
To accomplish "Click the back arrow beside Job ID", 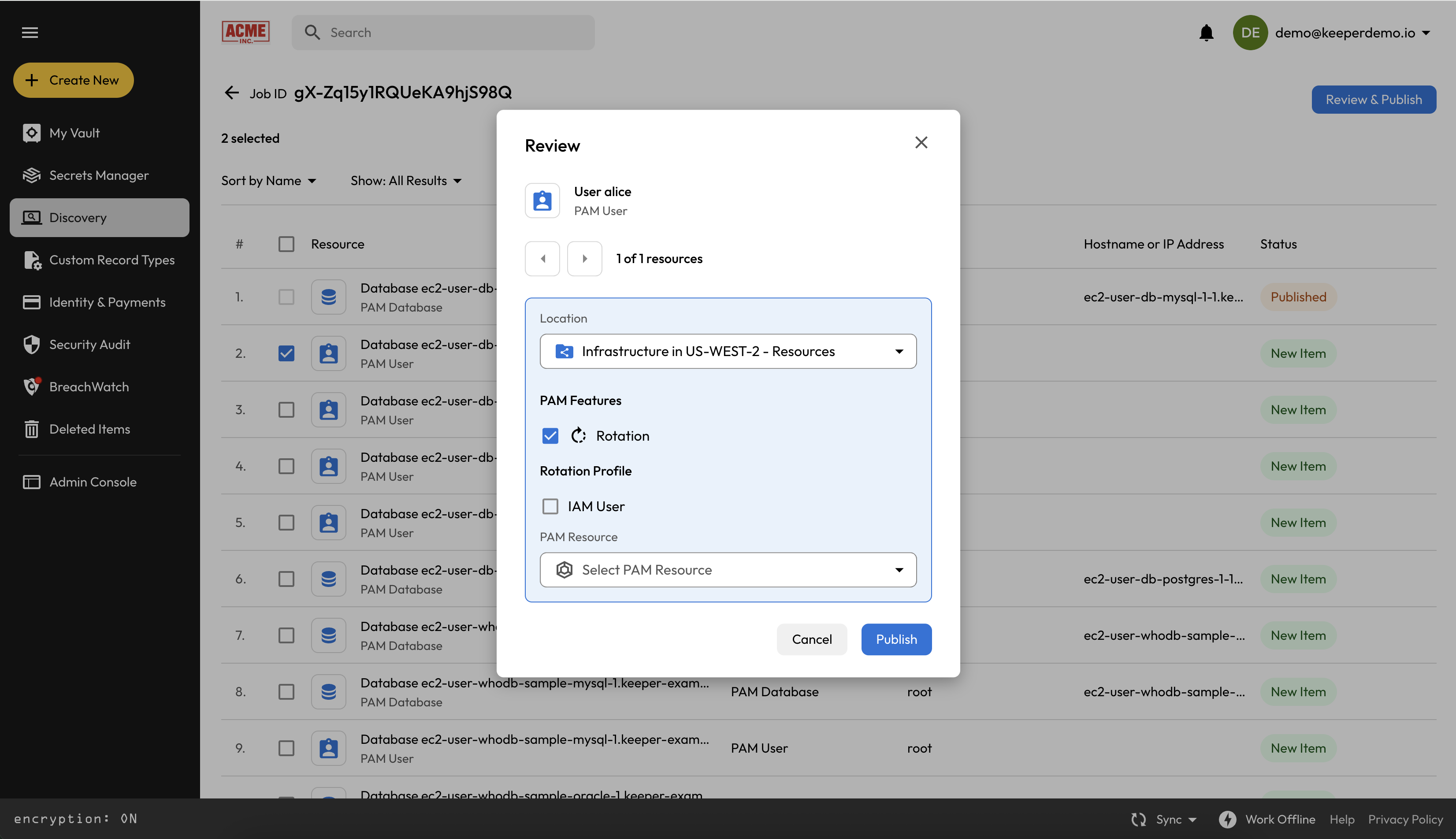I will pyautogui.click(x=232, y=93).
